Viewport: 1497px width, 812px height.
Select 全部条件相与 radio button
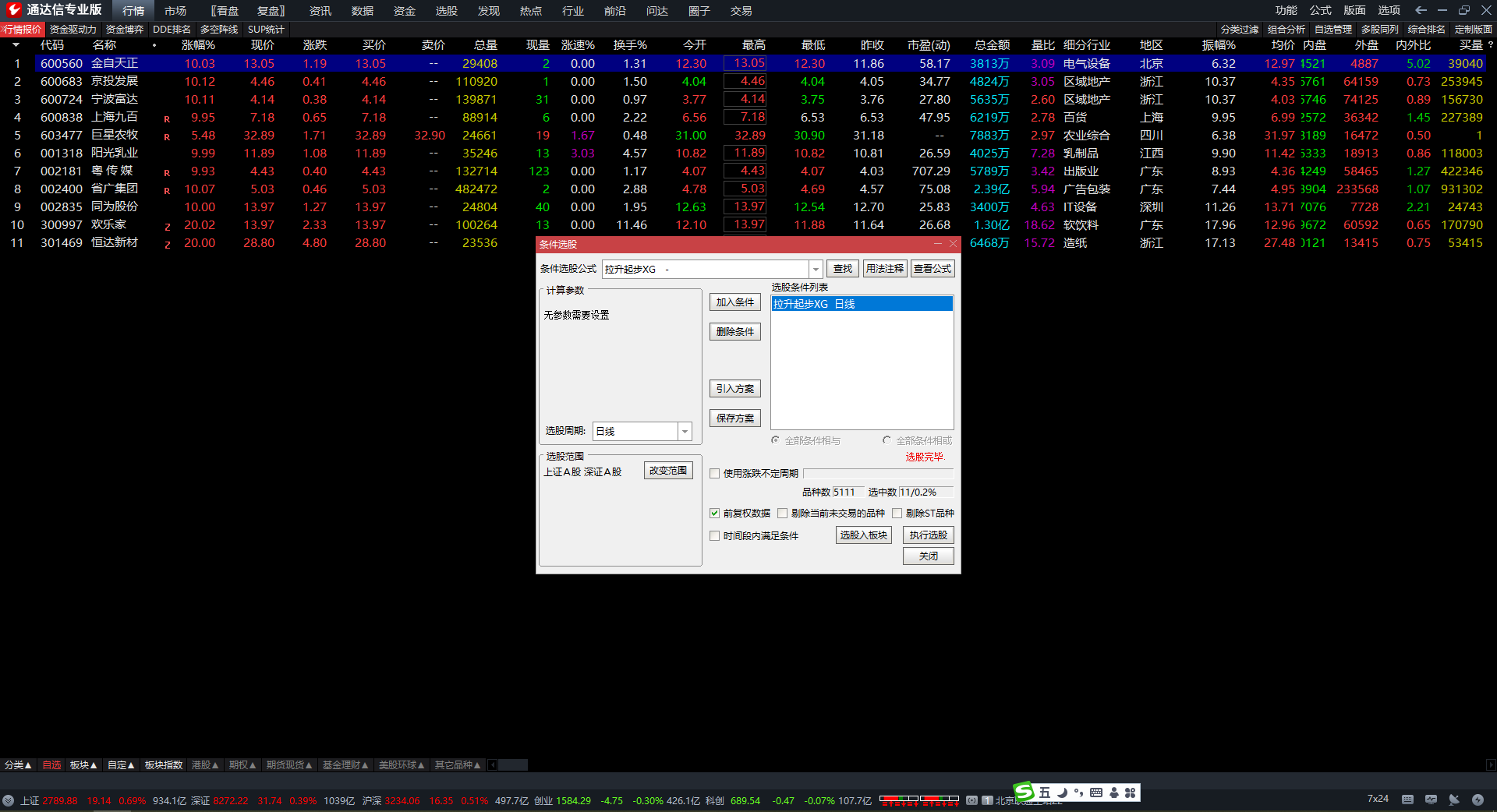[775, 440]
